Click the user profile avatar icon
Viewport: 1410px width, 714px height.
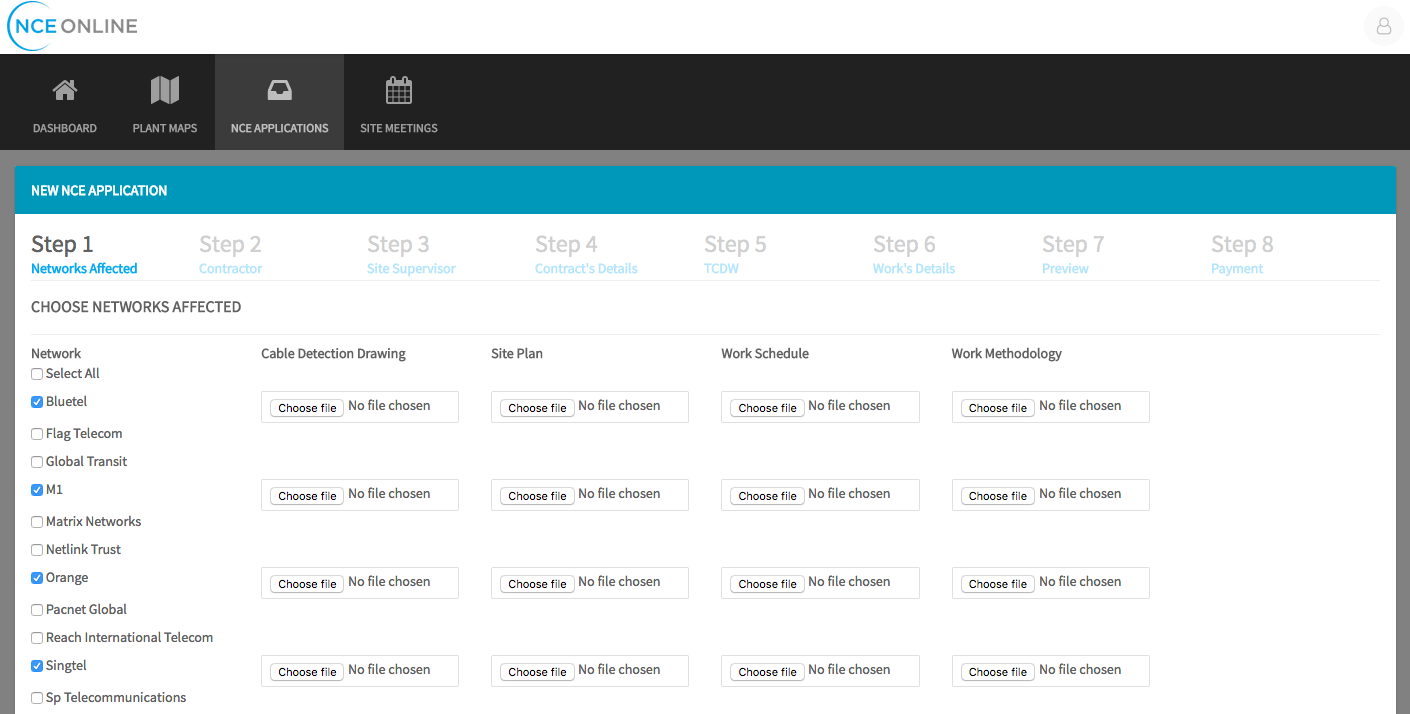point(1384,27)
